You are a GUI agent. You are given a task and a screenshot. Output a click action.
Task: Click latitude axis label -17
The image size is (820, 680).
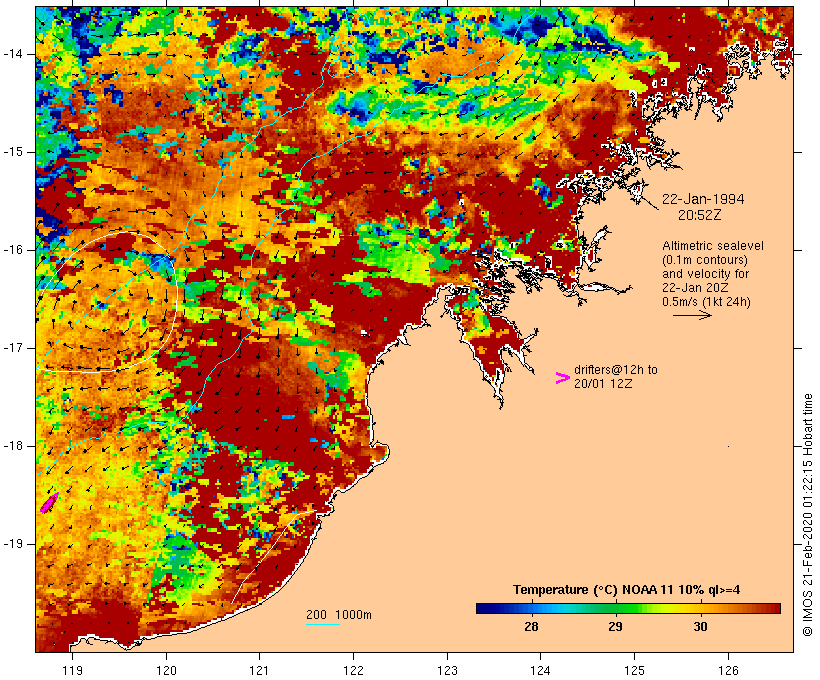point(12,348)
